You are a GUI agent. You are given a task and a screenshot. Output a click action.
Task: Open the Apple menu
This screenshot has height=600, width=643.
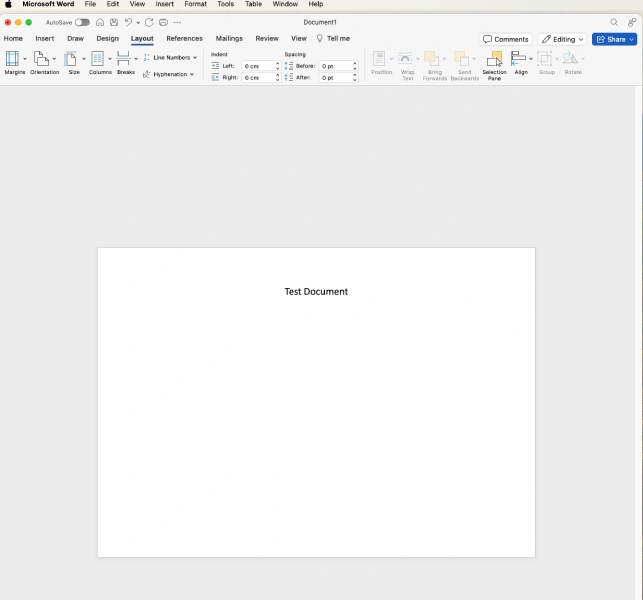click(x=8, y=4)
